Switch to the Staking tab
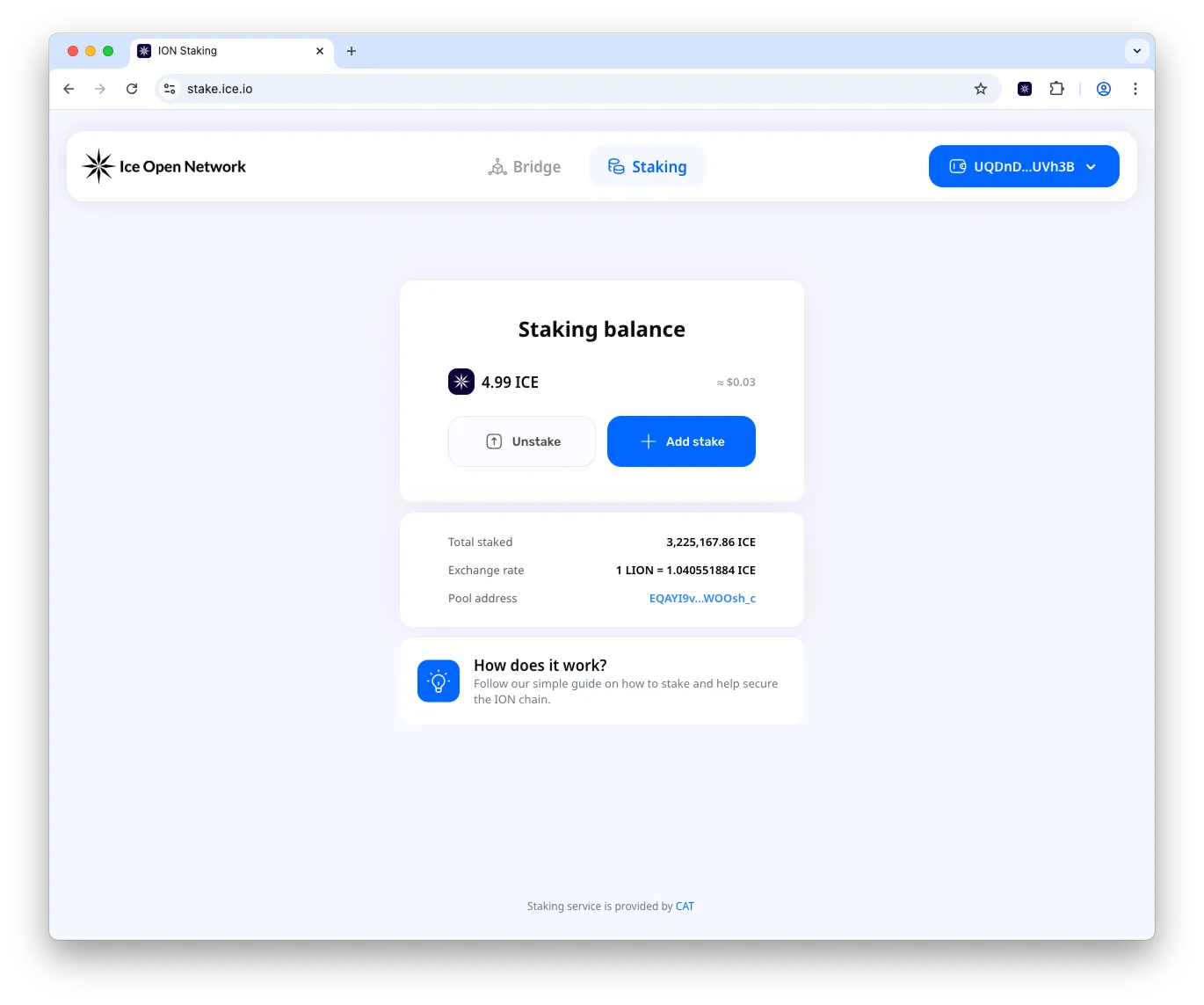 tap(647, 167)
